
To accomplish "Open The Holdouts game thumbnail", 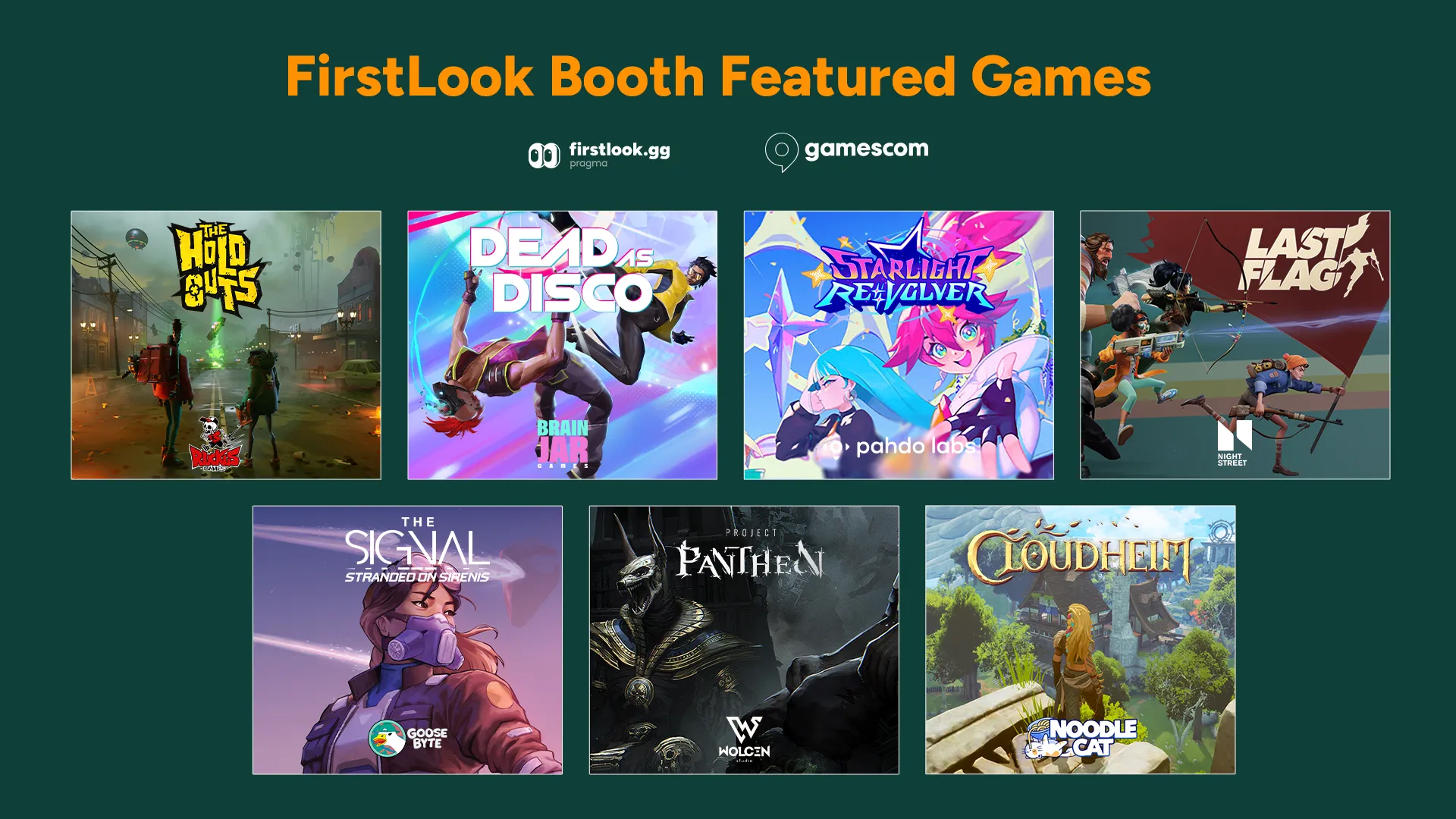I will click(x=226, y=345).
